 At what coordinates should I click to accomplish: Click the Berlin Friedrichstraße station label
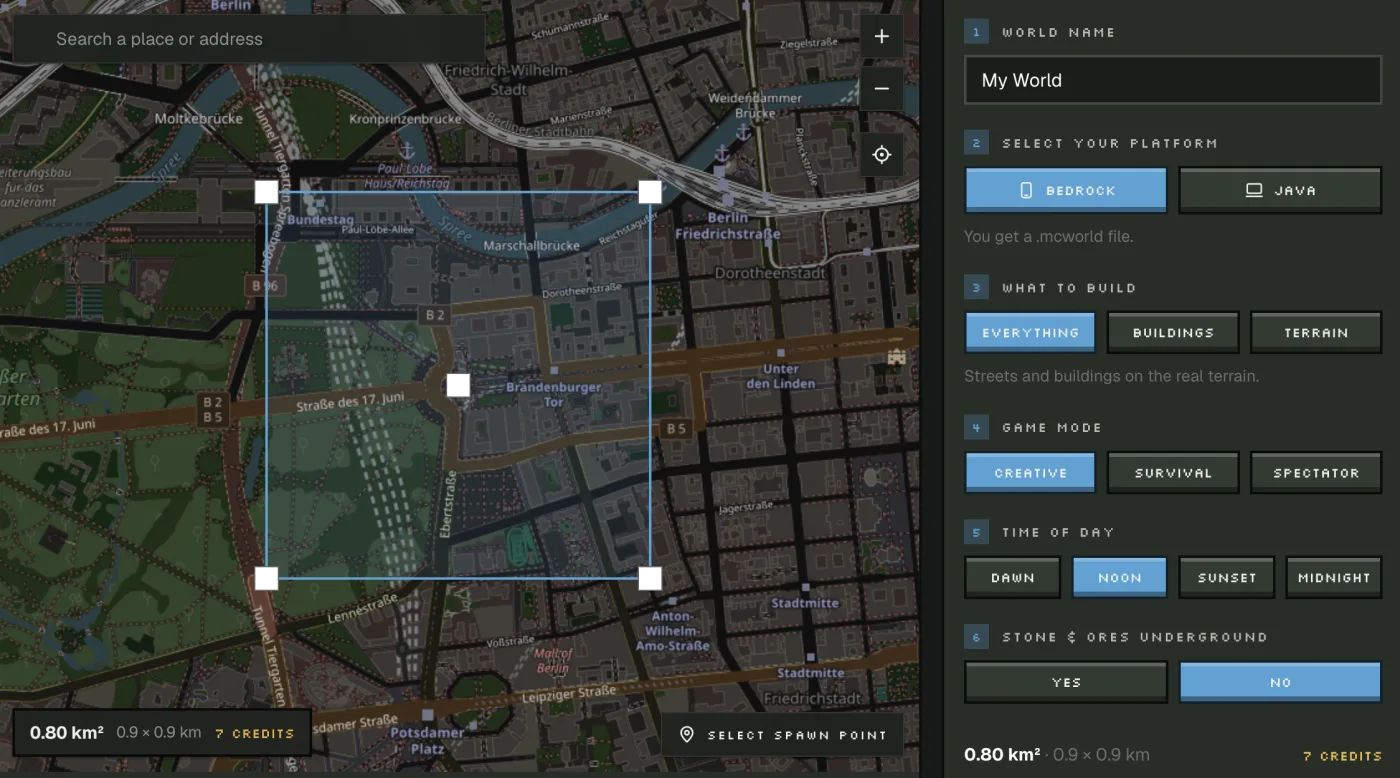[727, 226]
